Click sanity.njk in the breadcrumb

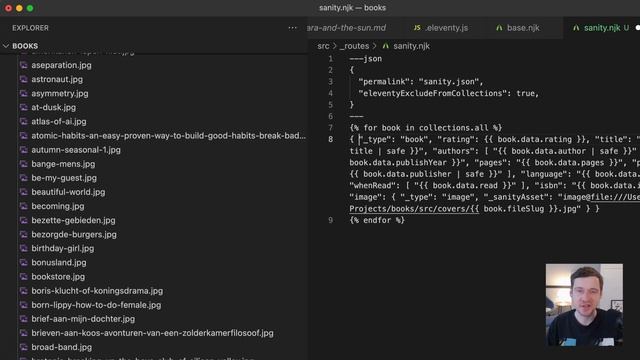[x=411, y=46]
